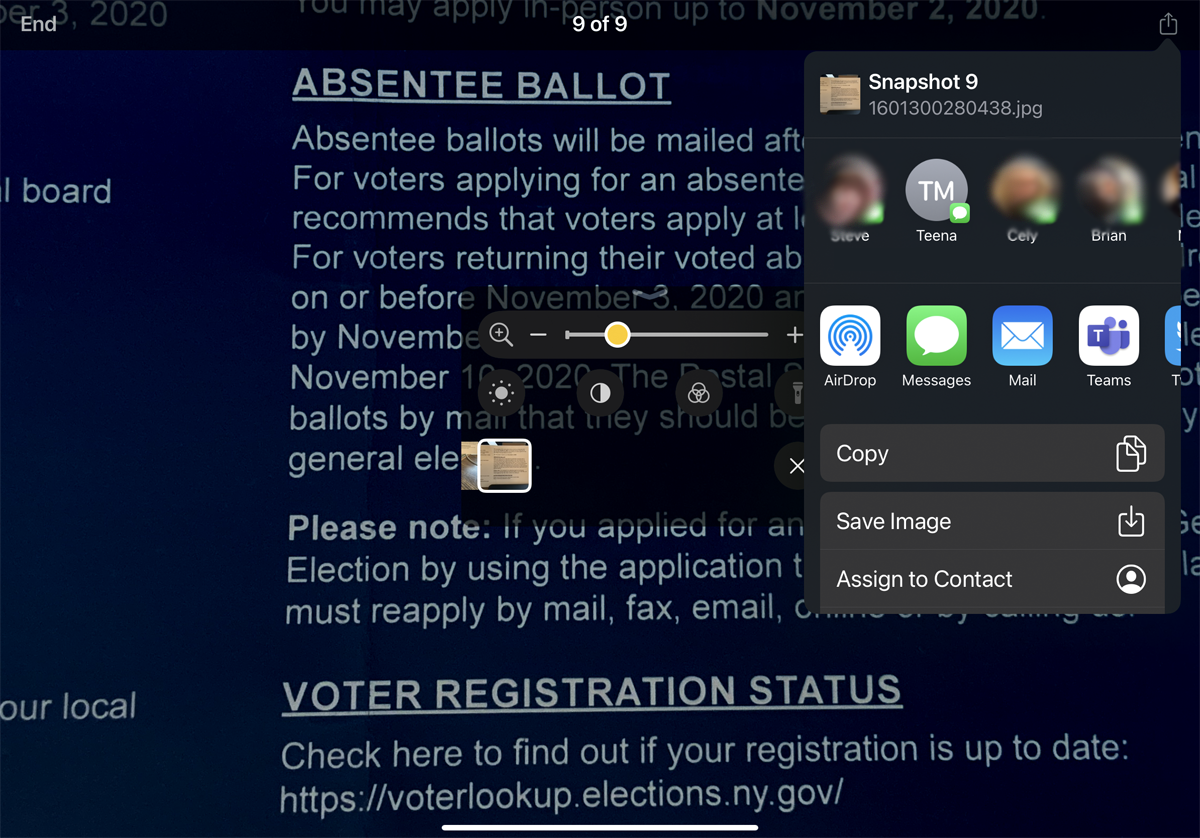1200x838 pixels.
Task: Toggle the flashlight icon
Action: click(x=794, y=393)
